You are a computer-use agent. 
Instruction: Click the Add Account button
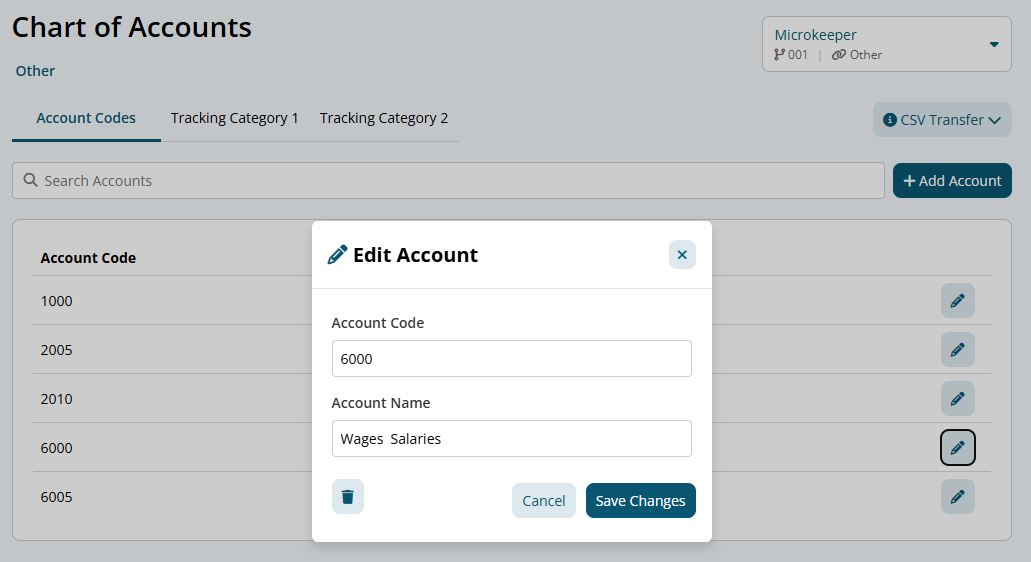coord(952,181)
